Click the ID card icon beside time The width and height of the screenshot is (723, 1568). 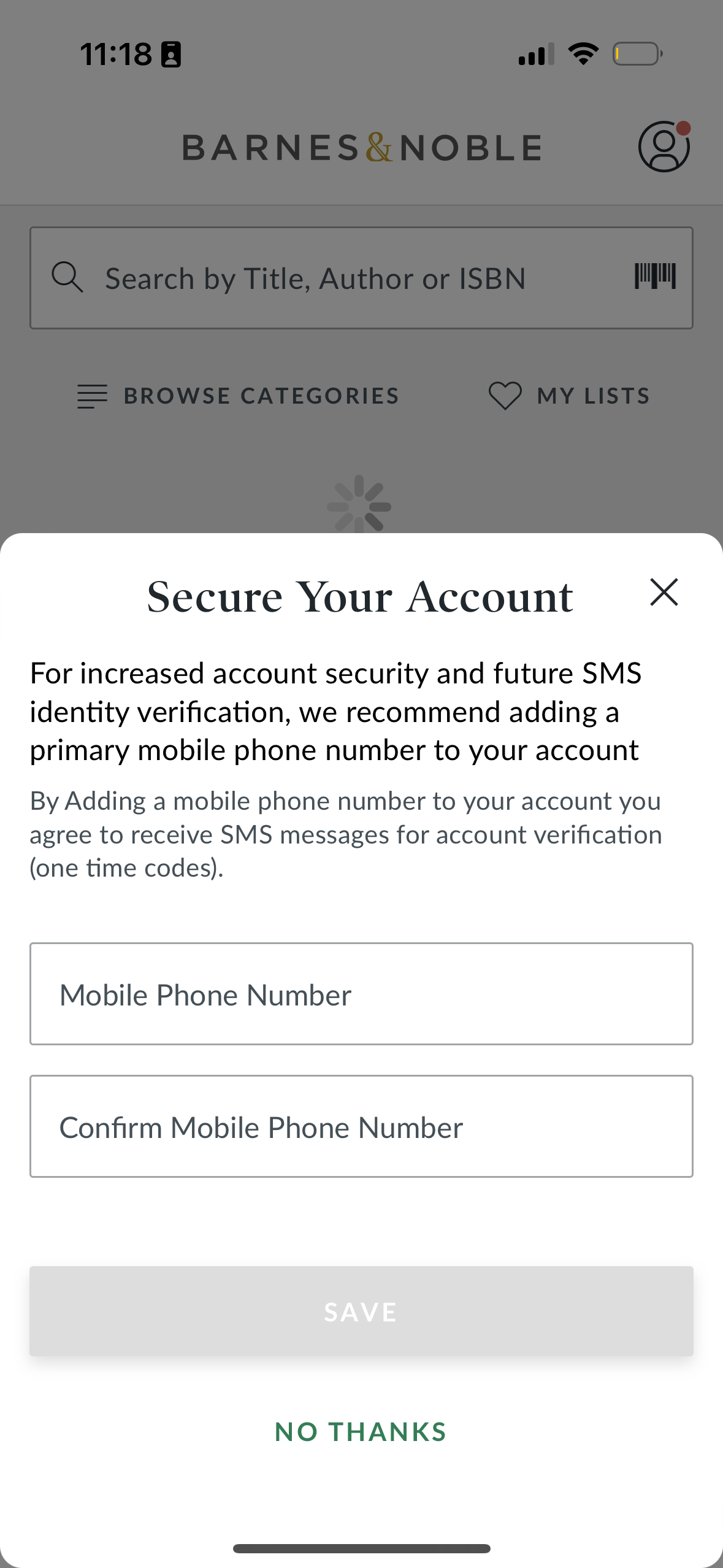[171, 55]
